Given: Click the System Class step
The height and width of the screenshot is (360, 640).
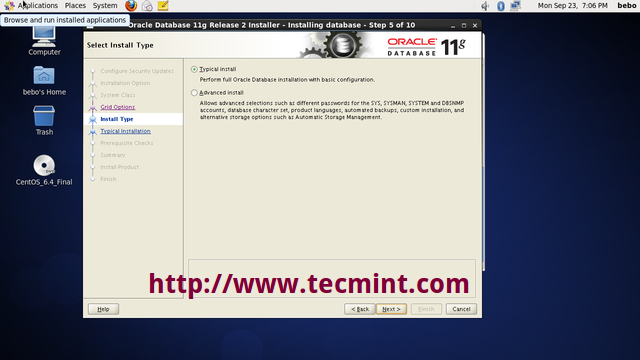Looking at the screenshot, I should coord(118,95).
